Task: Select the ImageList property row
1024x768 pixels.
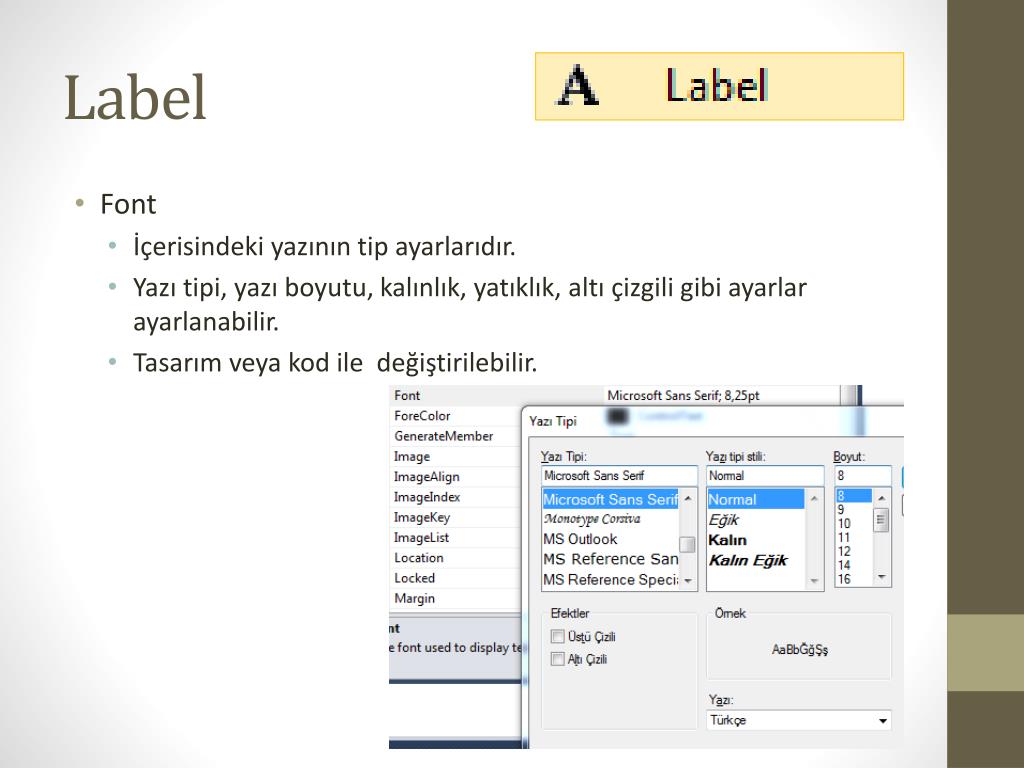Action: (x=456, y=537)
